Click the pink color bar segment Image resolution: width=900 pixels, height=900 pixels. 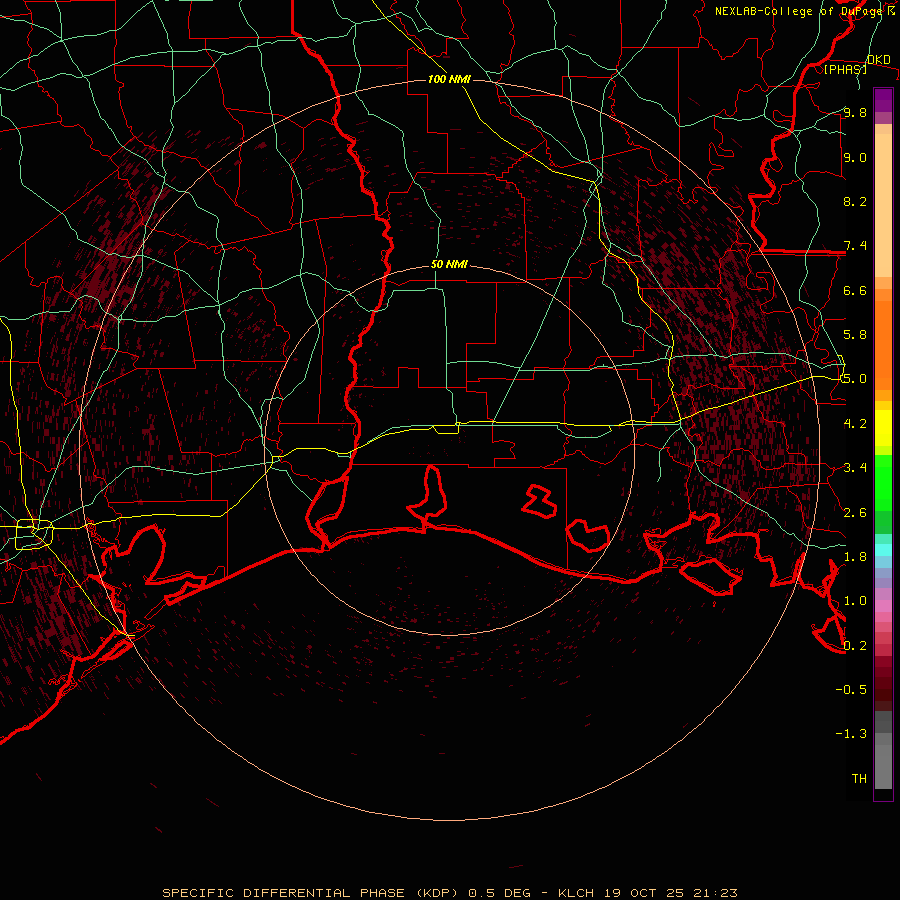point(883,606)
